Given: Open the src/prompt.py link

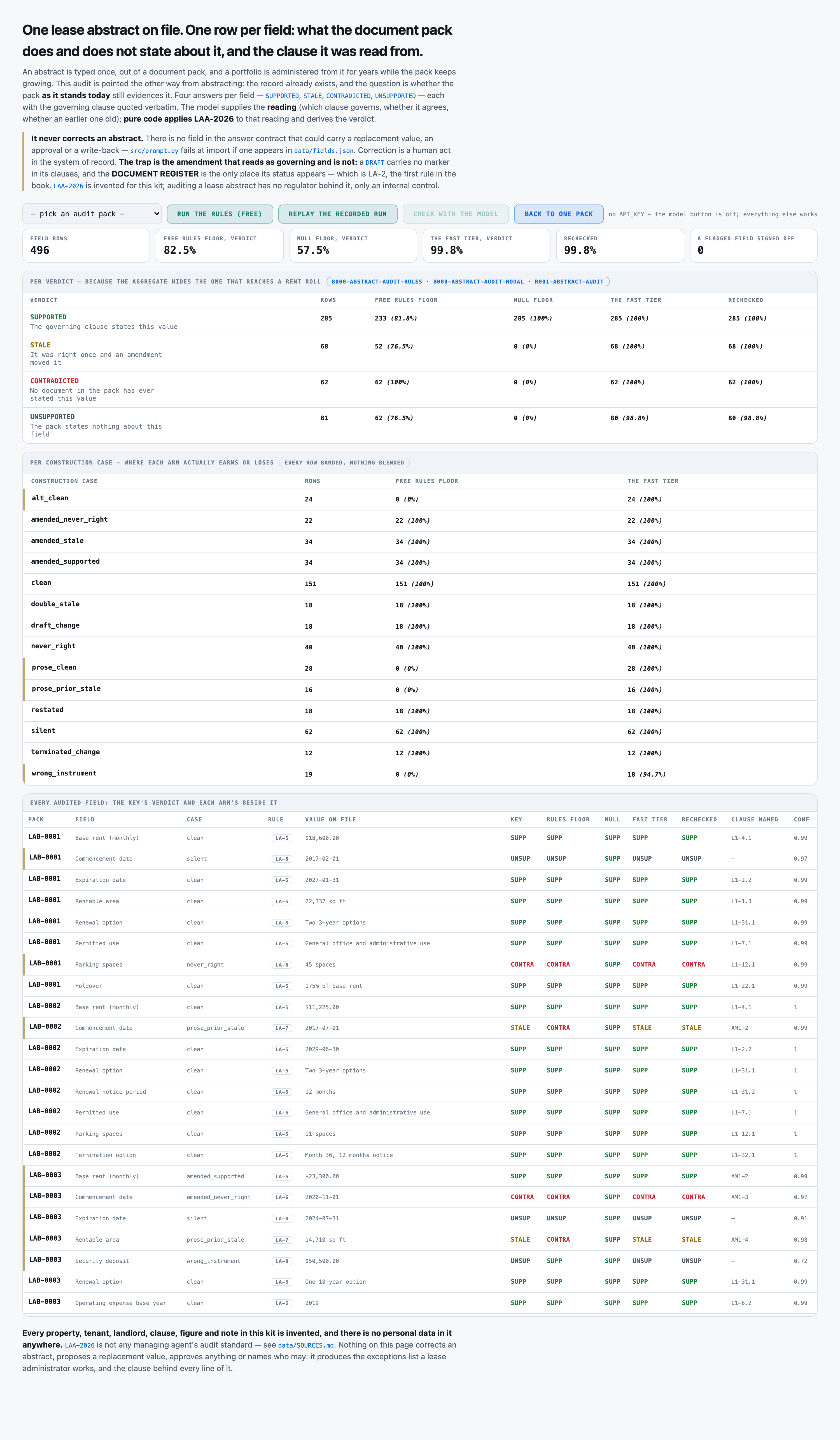Looking at the screenshot, I should (154, 151).
